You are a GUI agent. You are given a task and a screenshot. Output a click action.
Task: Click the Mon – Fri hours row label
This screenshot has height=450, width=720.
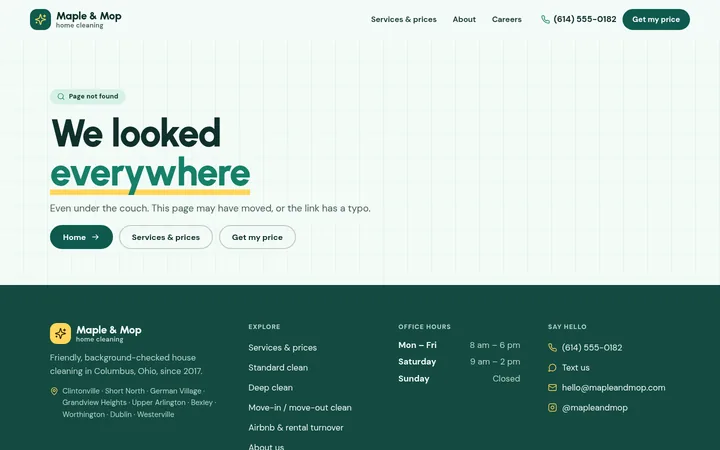(x=417, y=345)
